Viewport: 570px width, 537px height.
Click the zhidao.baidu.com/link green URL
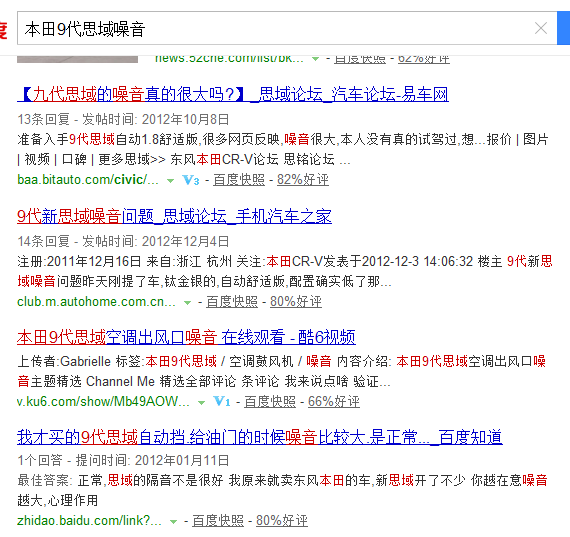tap(89, 521)
